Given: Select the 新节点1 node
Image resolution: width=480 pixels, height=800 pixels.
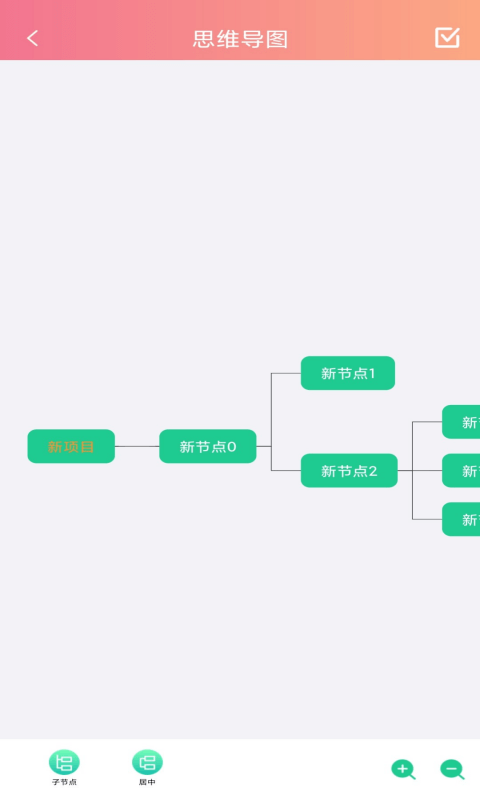Looking at the screenshot, I should (348, 373).
